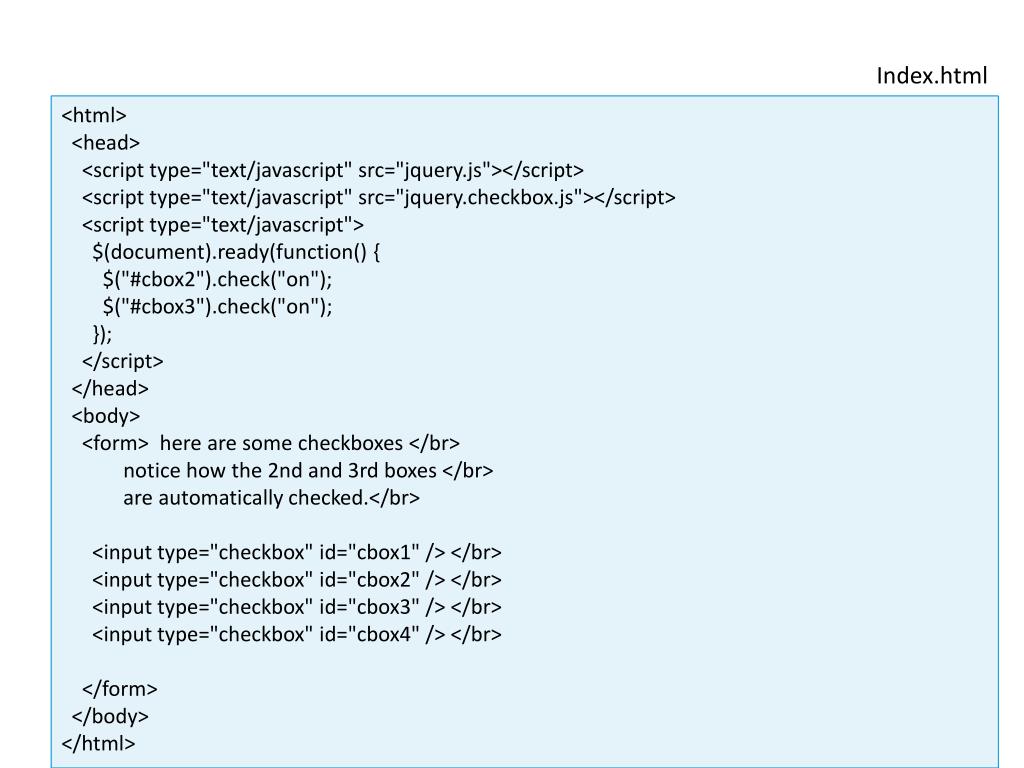Click the input line with id cbox1

[x=297, y=553]
